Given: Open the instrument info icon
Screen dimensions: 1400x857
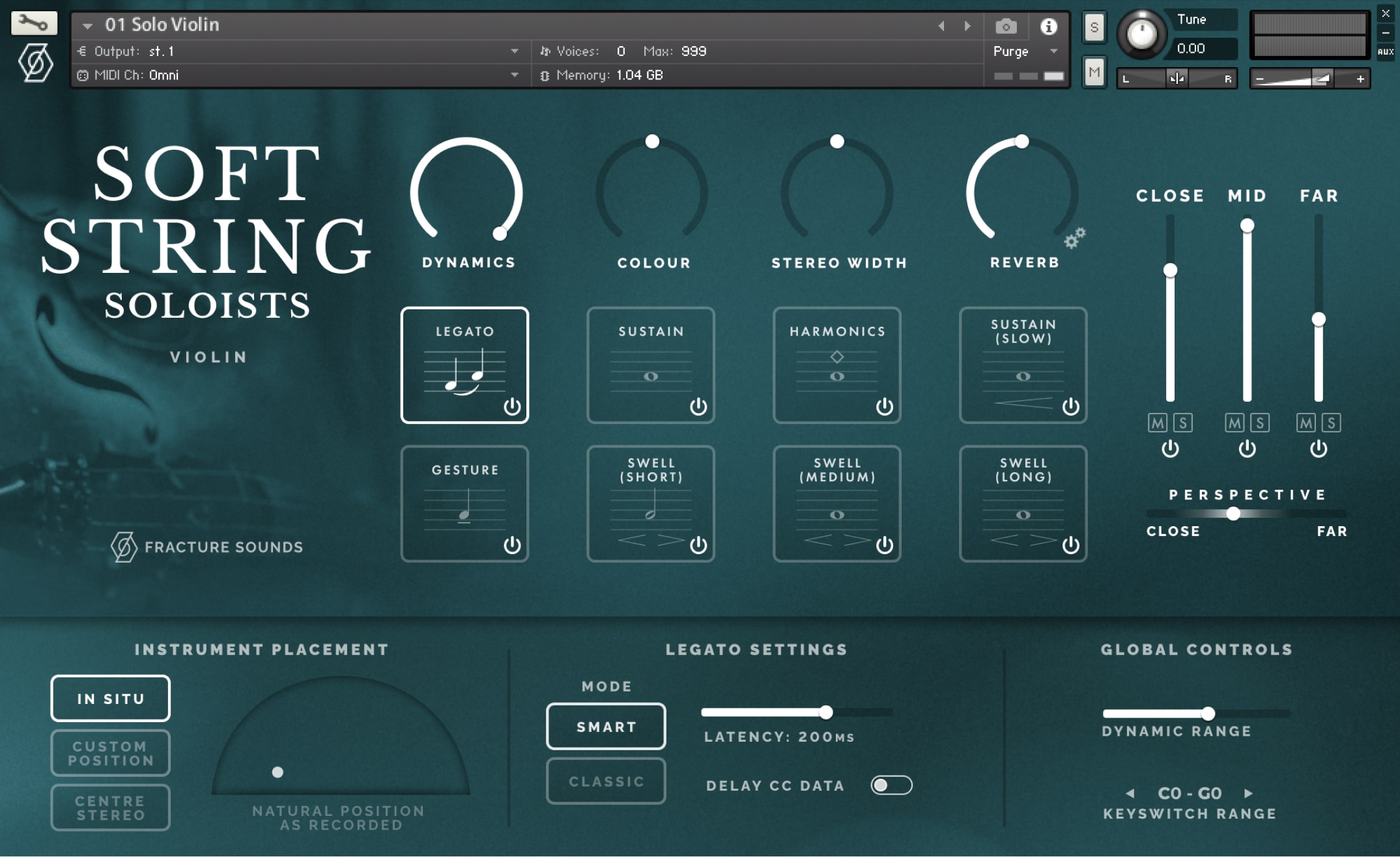Looking at the screenshot, I should tap(1048, 27).
